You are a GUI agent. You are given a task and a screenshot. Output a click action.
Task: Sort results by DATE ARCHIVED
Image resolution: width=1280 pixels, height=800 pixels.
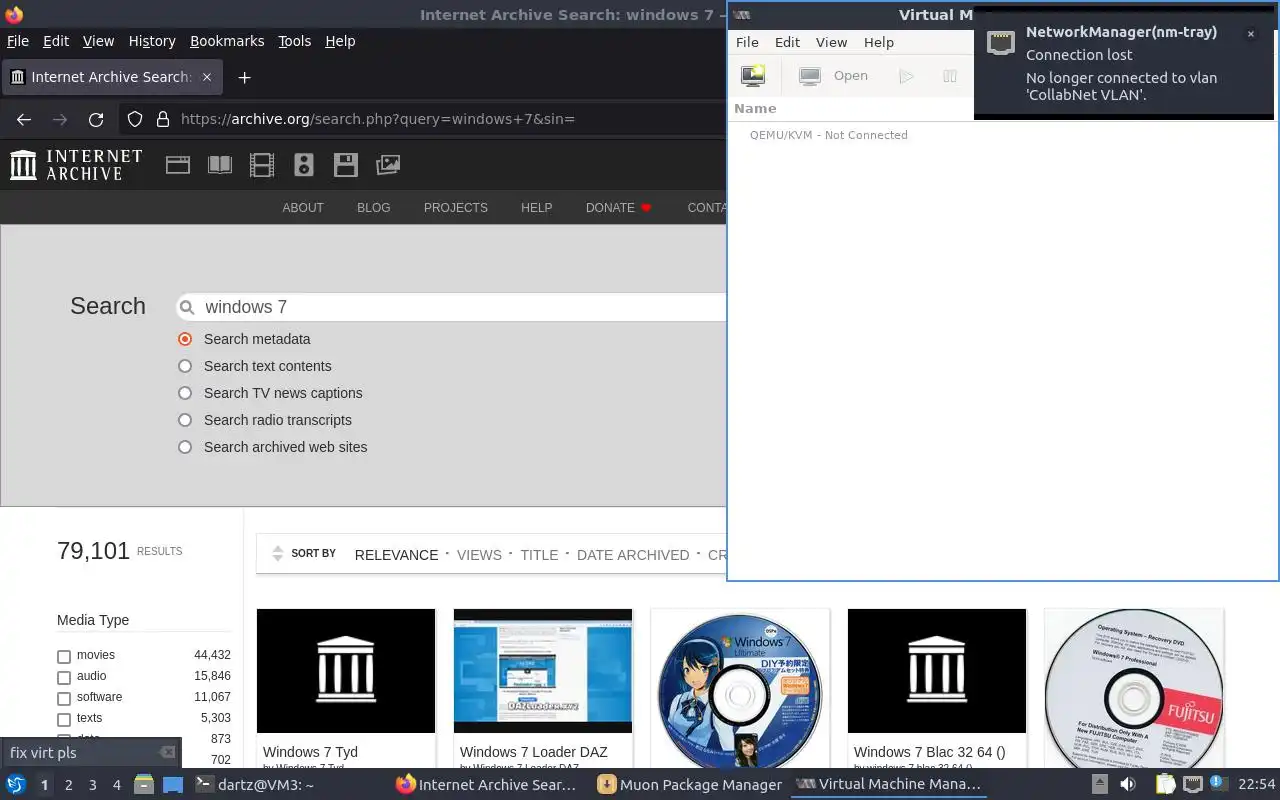[x=633, y=555]
